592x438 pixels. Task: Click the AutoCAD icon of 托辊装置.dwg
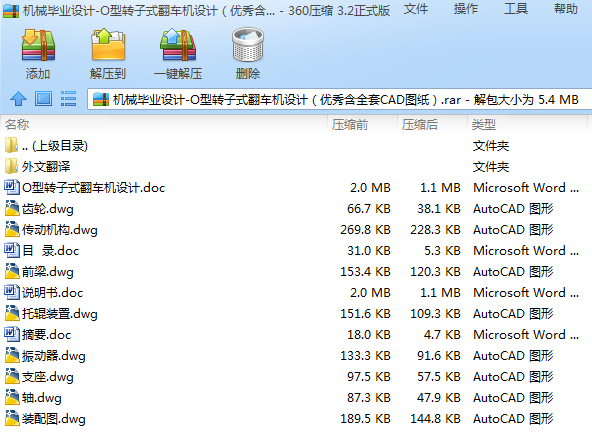pyautogui.click(x=12, y=313)
